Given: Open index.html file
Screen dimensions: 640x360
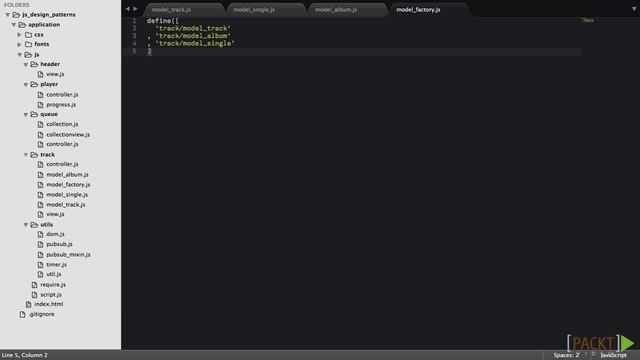Looking at the screenshot, I should pos(49,304).
